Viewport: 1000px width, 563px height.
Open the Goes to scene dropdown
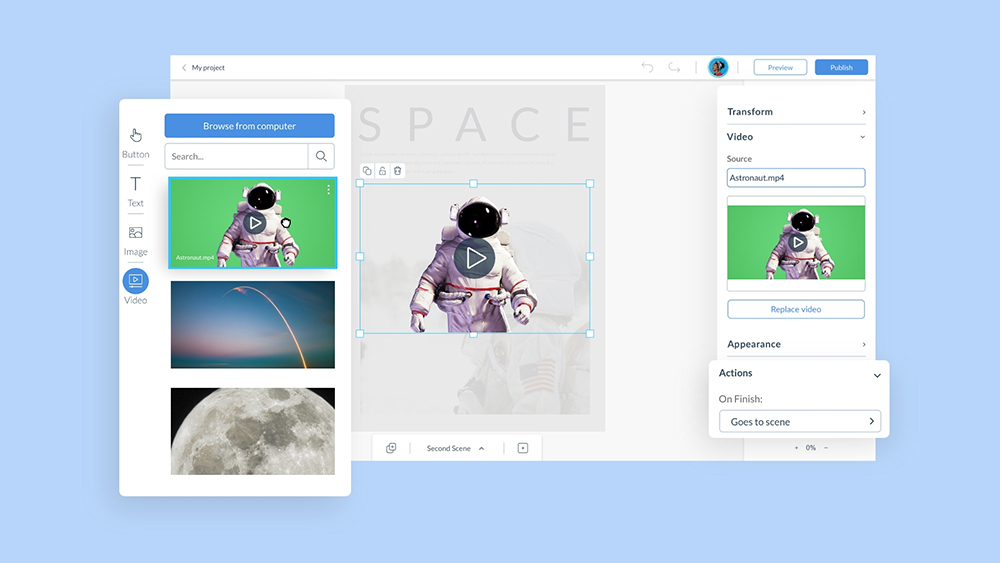pyautogui.click(x=800, y=421)
